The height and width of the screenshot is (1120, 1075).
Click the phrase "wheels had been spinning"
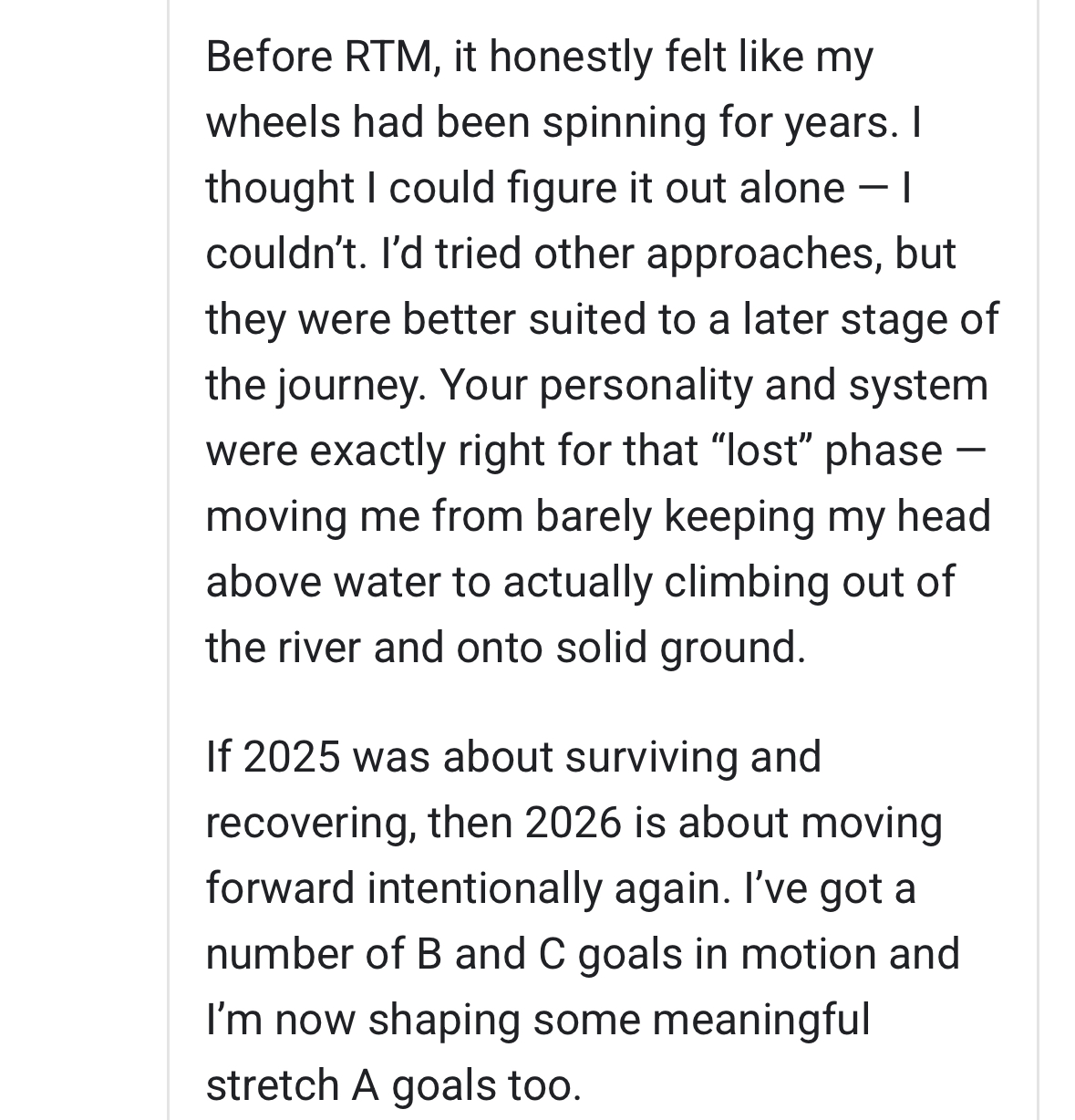456,122
